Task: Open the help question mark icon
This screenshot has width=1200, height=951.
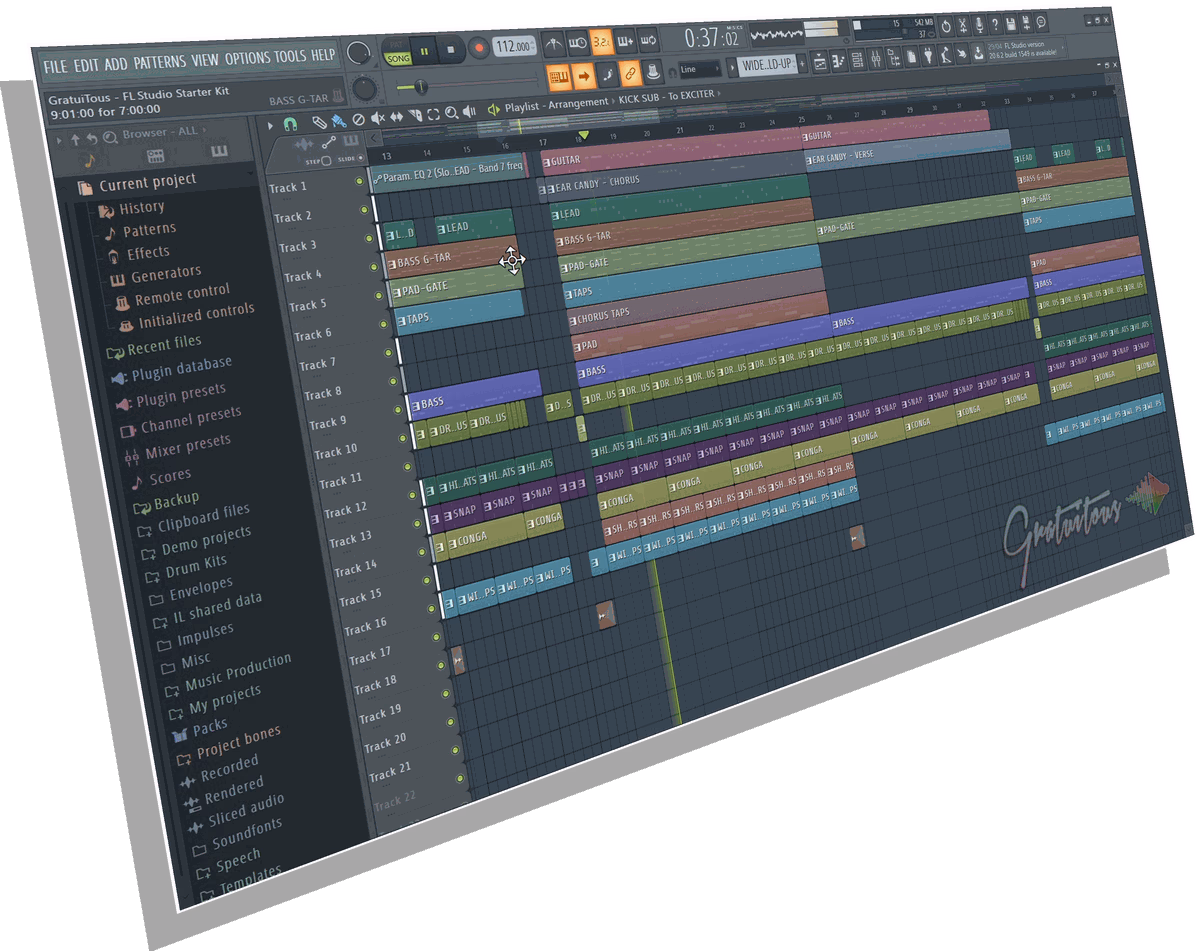Action: pos(995,24)
